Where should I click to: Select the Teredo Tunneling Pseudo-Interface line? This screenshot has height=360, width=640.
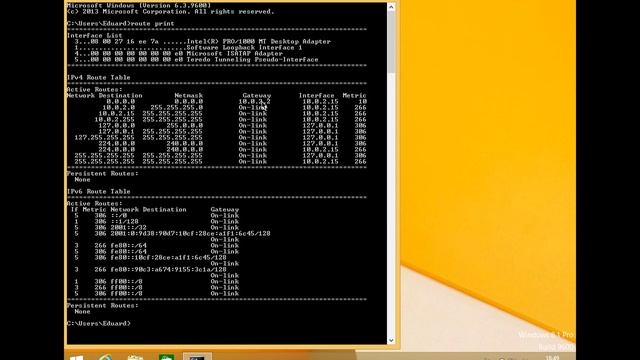[196, 60]
